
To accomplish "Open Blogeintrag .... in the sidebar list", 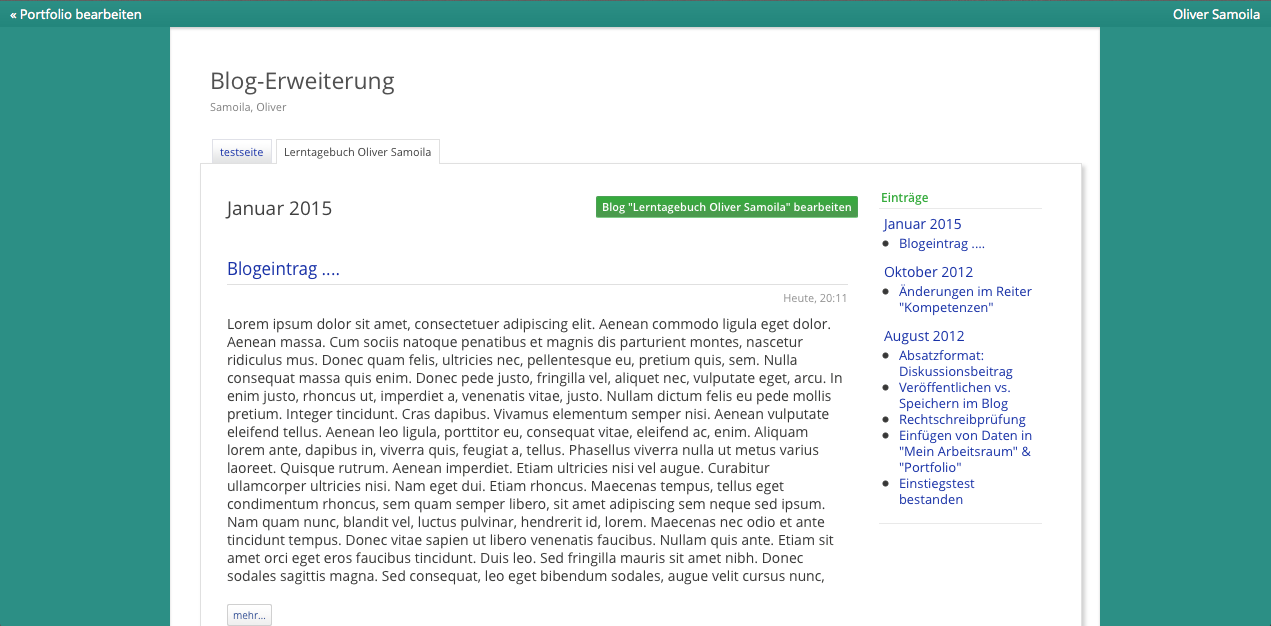I will point(941,244).
